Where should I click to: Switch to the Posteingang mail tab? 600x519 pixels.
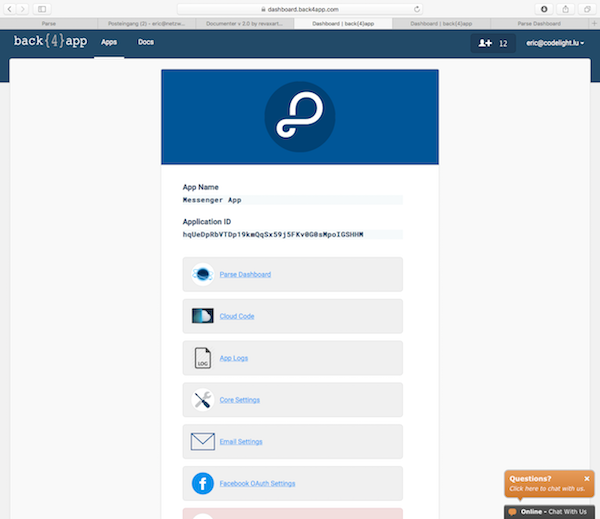click(147, 23)
